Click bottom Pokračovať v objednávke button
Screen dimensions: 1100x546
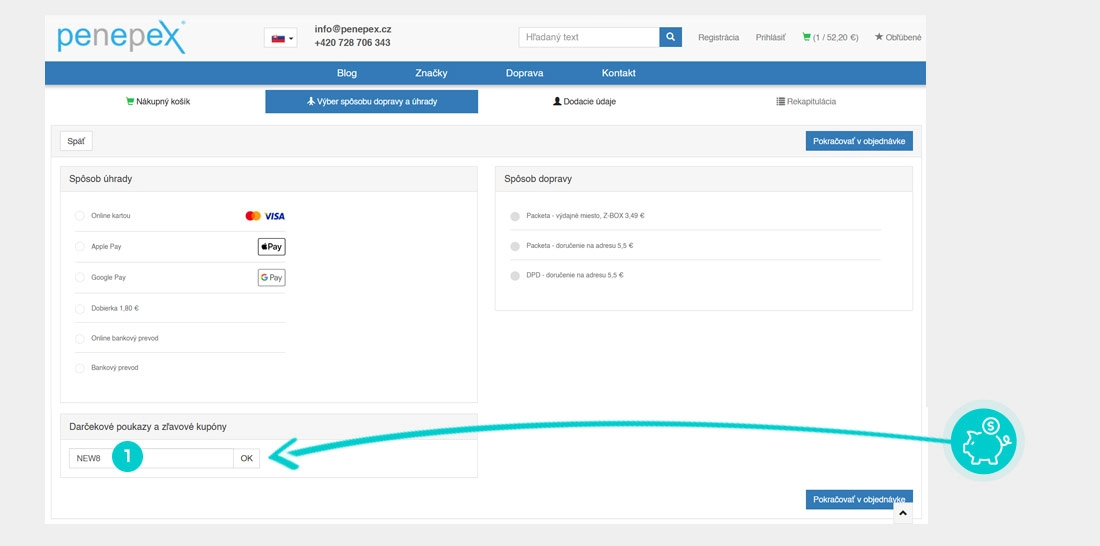[x=859, y=499]
